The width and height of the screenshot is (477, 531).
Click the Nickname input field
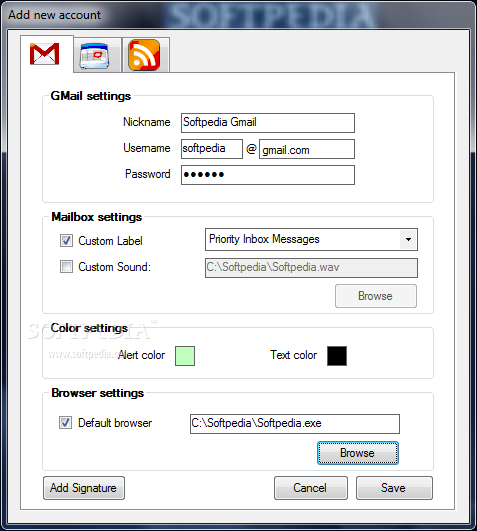pos(268,123)
